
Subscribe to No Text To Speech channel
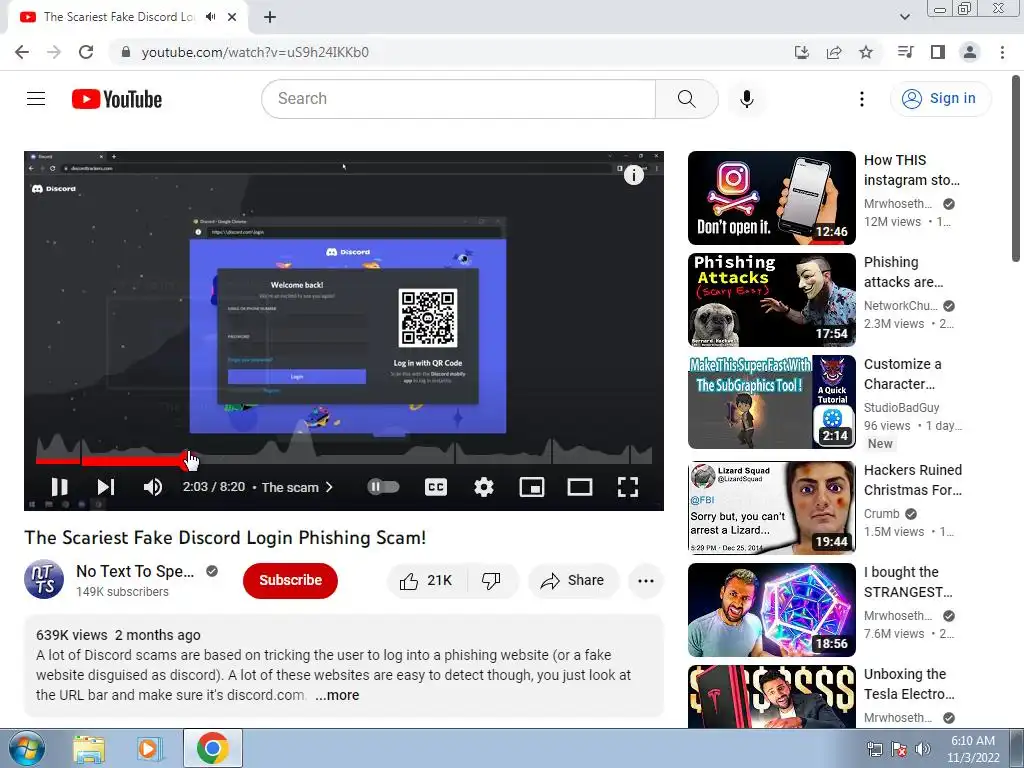coord(290,580)
